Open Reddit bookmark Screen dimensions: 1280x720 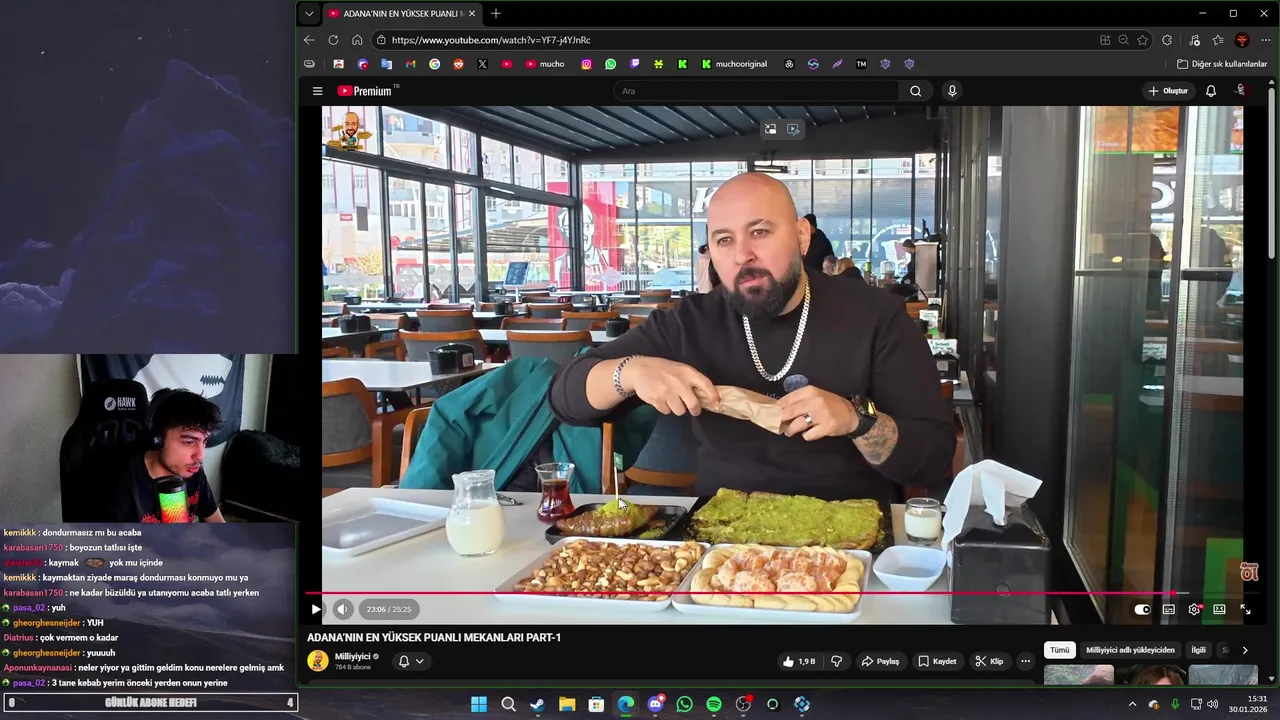[458, 64]
